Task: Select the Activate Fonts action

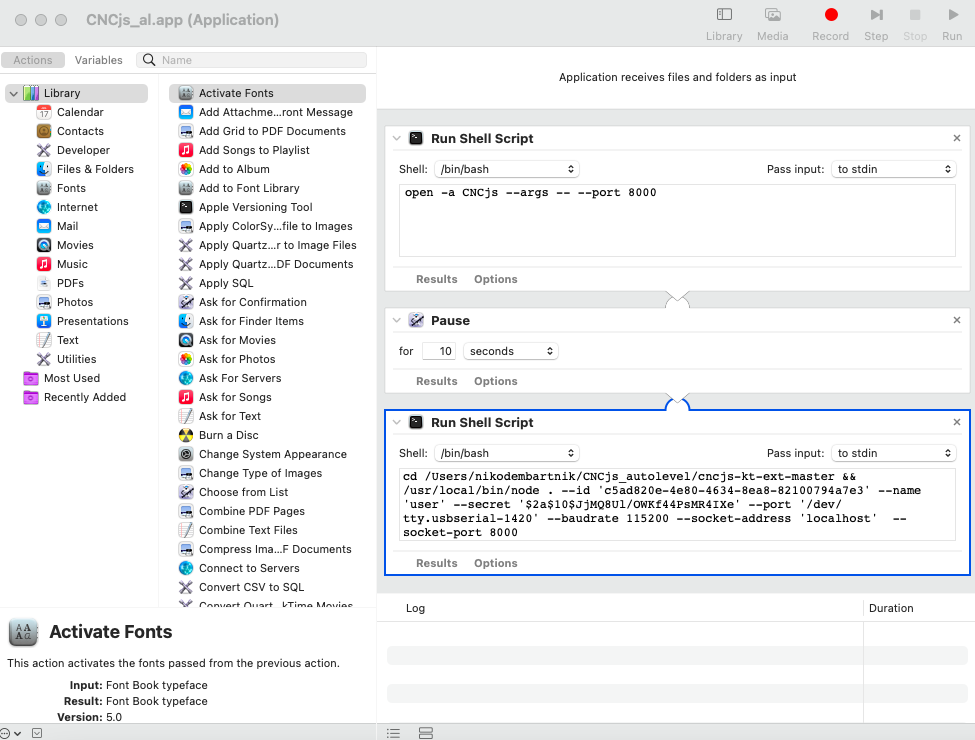Action: 267,93
